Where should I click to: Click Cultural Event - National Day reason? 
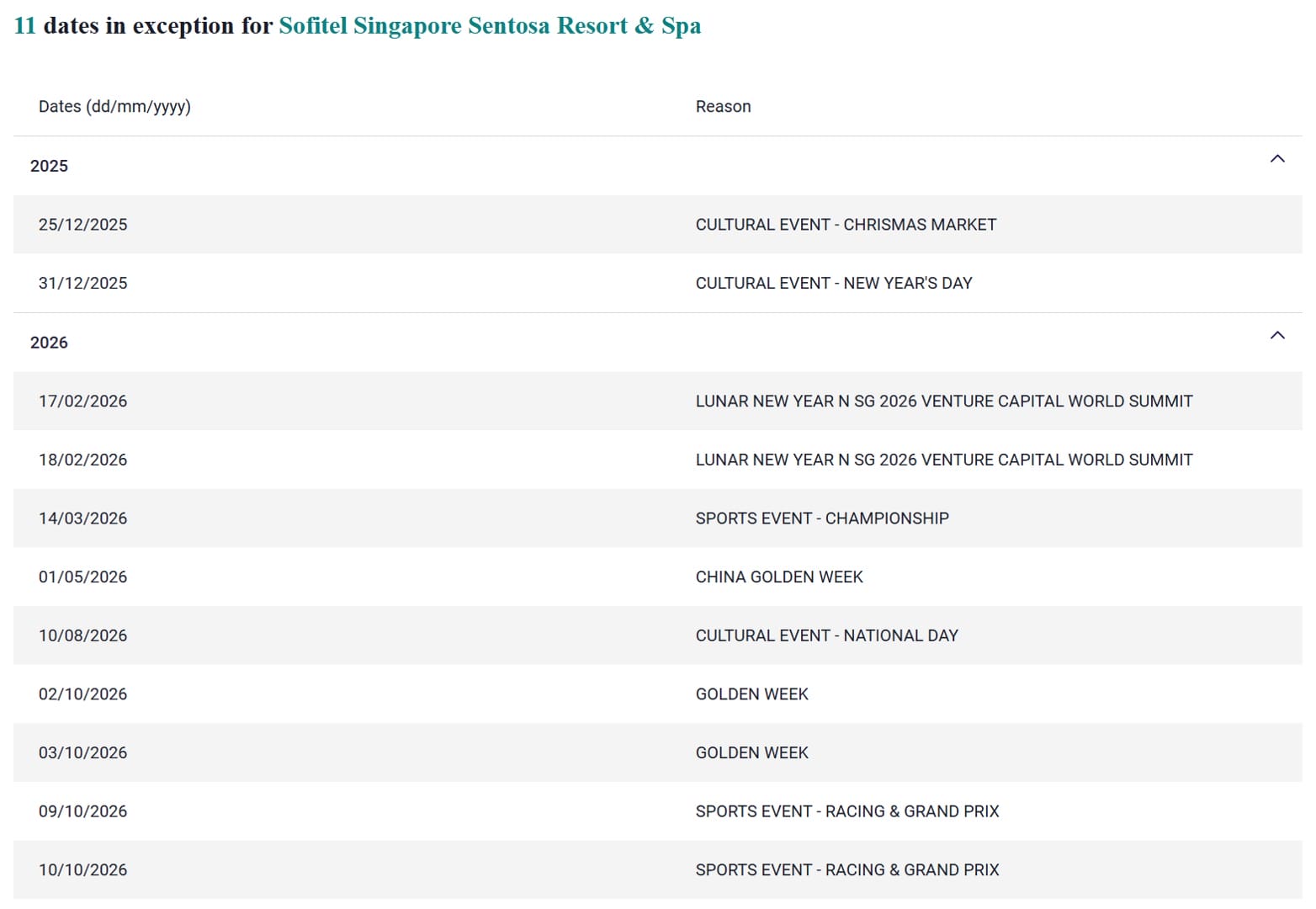pyautogui.click(x=826, y=636)
